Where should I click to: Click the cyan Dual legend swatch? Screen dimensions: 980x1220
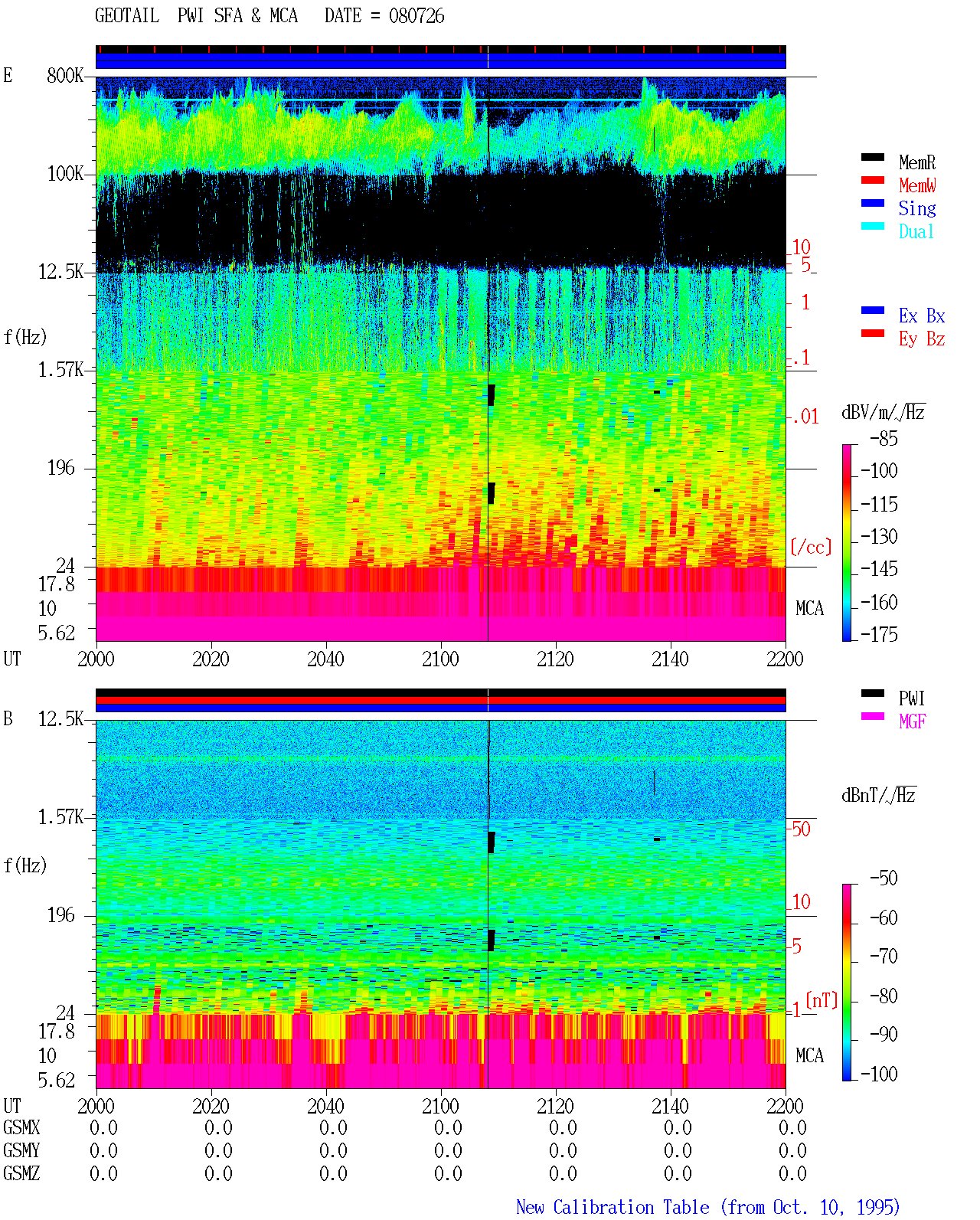point(873,226)
